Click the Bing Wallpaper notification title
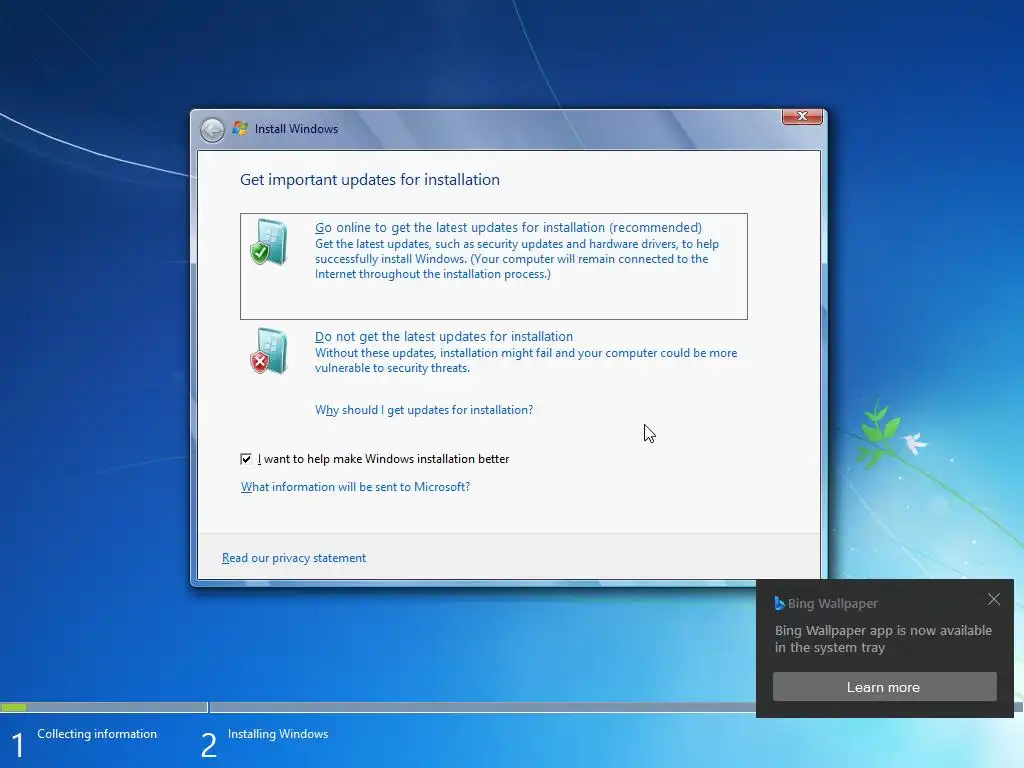1024x768 pixels. [x=833, y=603]
